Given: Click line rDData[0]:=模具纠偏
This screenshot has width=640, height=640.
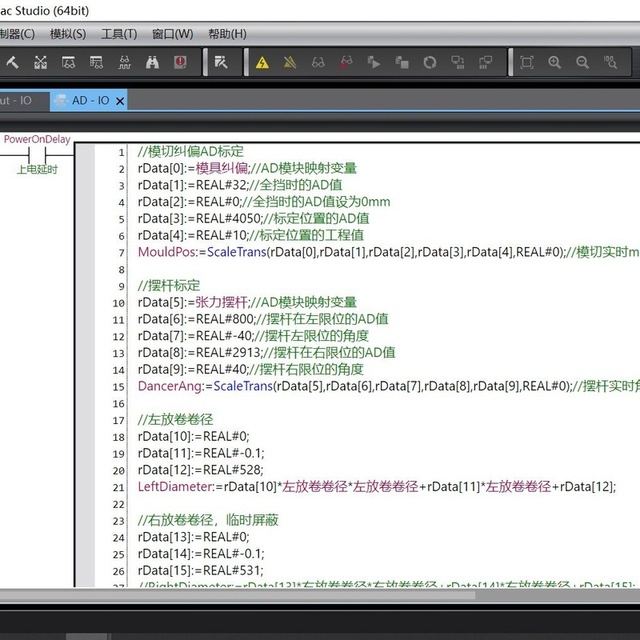Looking at the screenshot, I should pos(247,168).
